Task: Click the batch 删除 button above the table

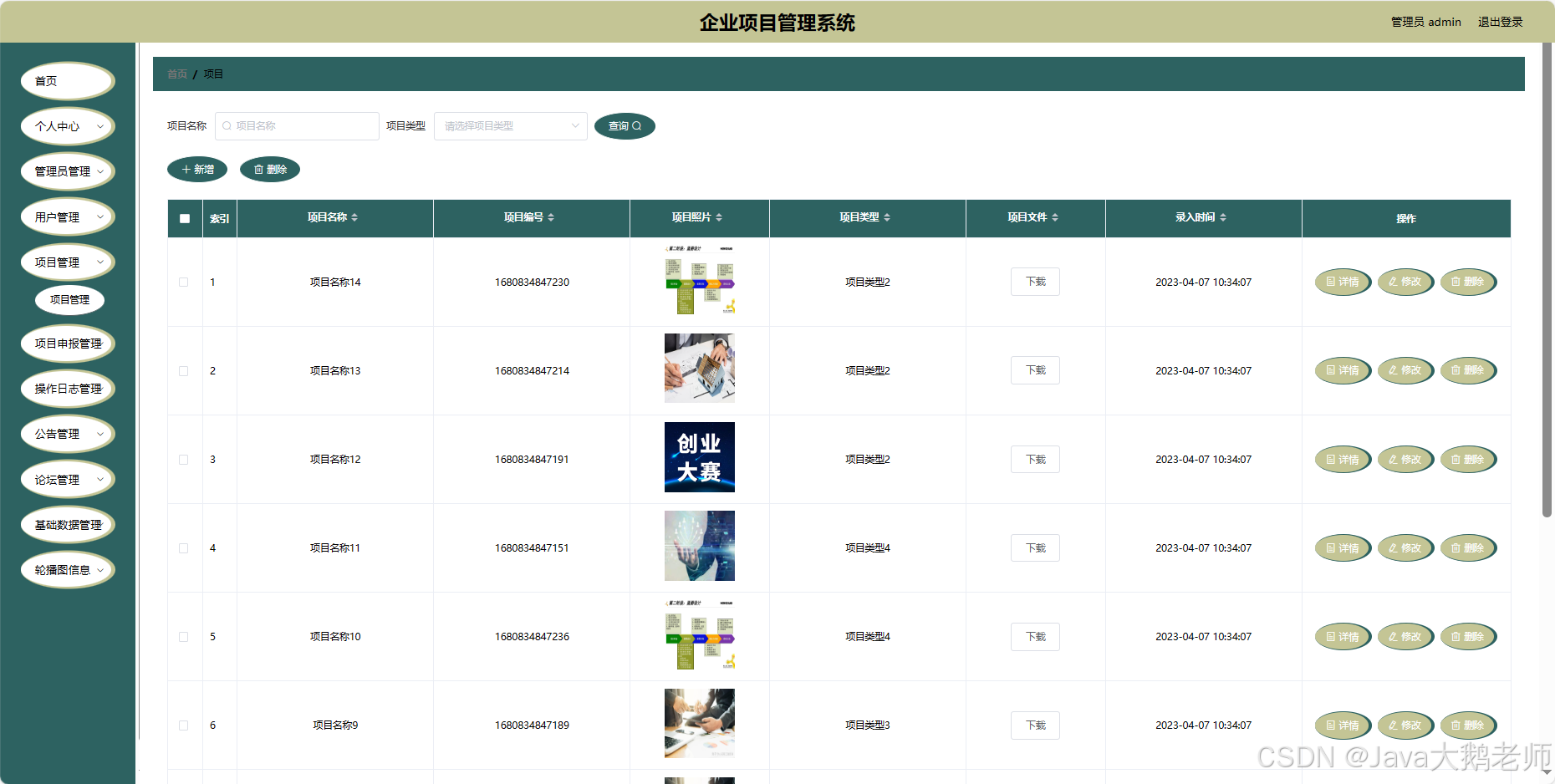Action: (270, 170)
